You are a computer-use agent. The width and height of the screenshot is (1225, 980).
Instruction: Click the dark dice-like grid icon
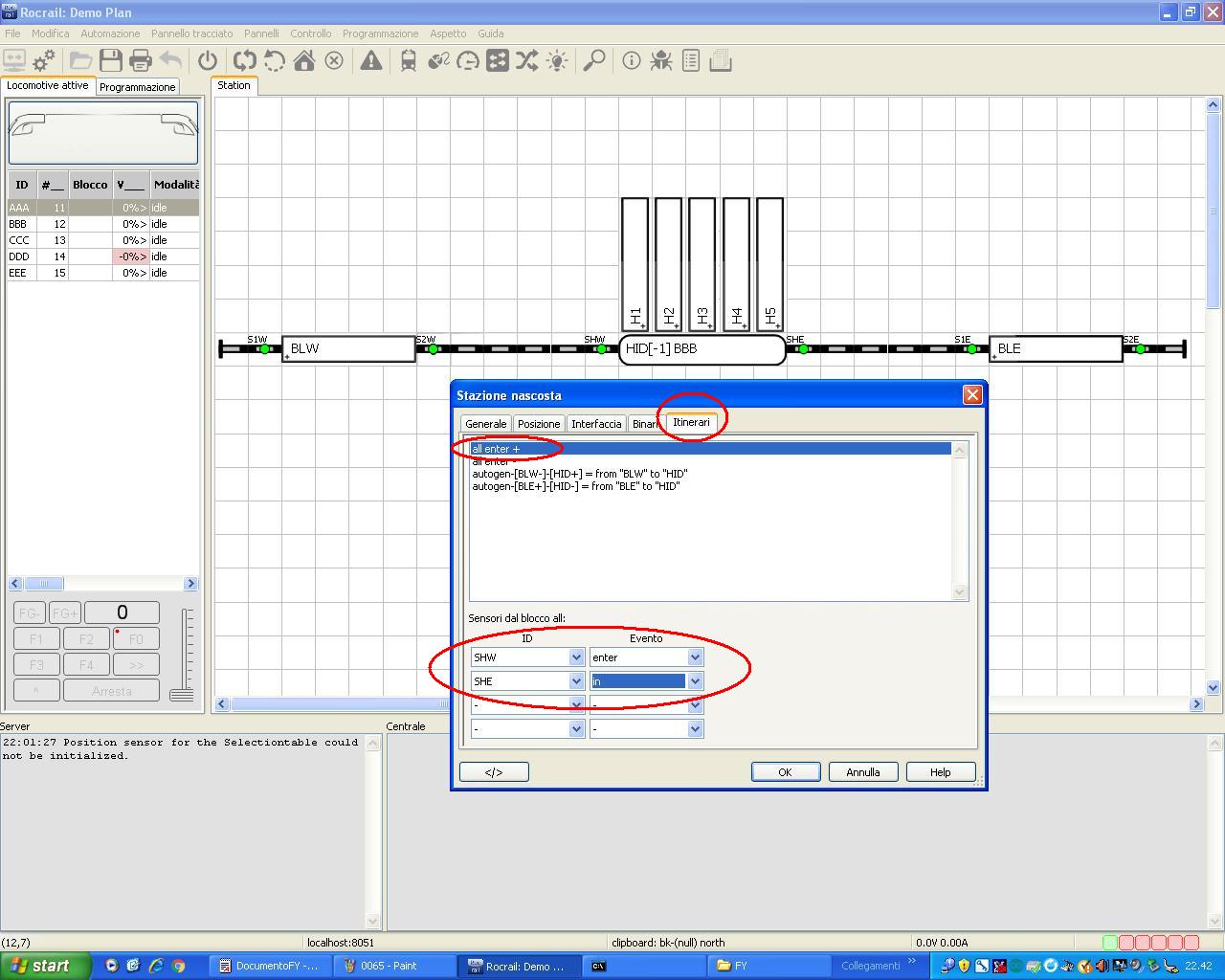[x=498, y=61]
